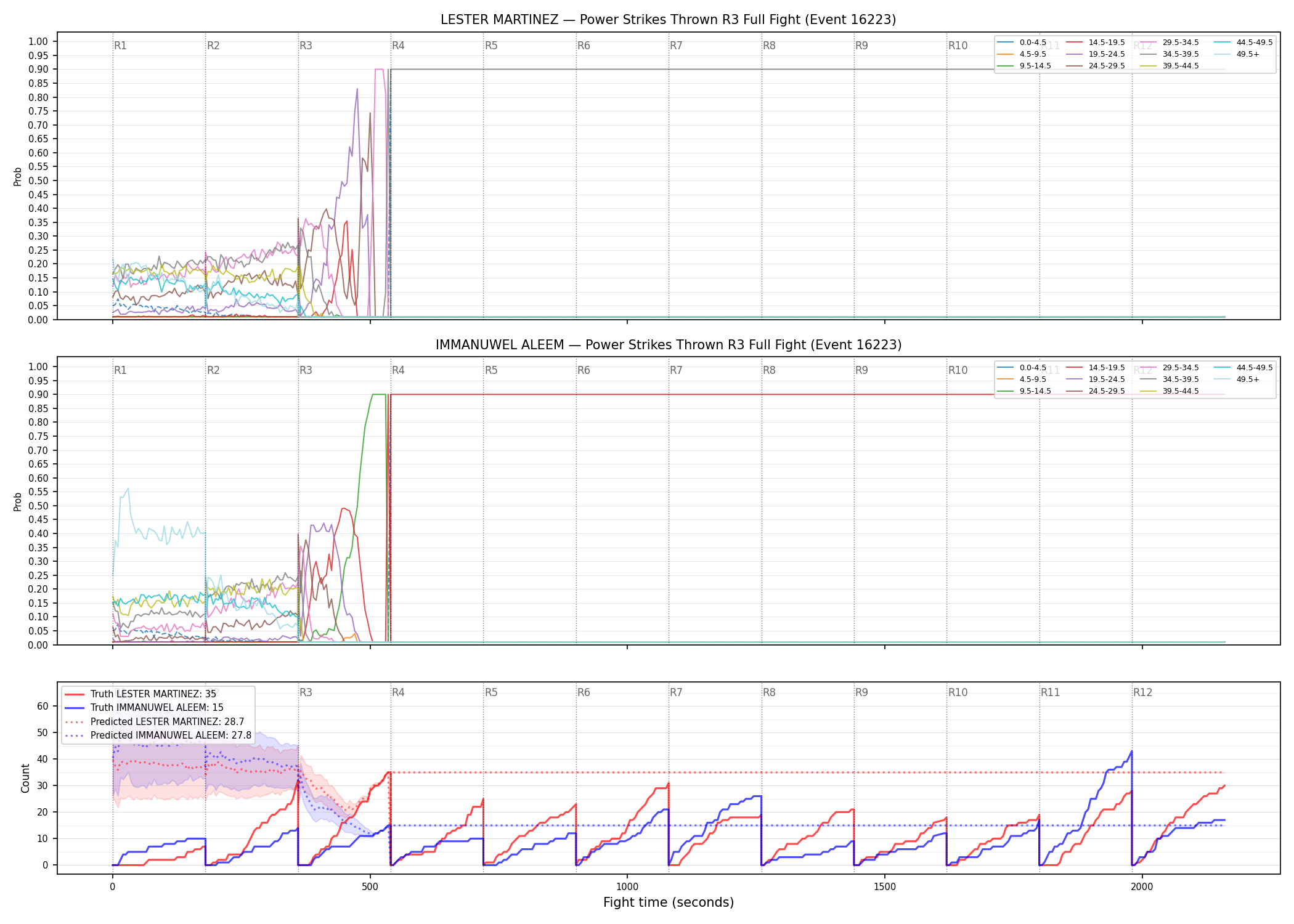Click the LESTER MARTINEZ chart title
This screenshot has width=1294, height=924.
point(669,20)
